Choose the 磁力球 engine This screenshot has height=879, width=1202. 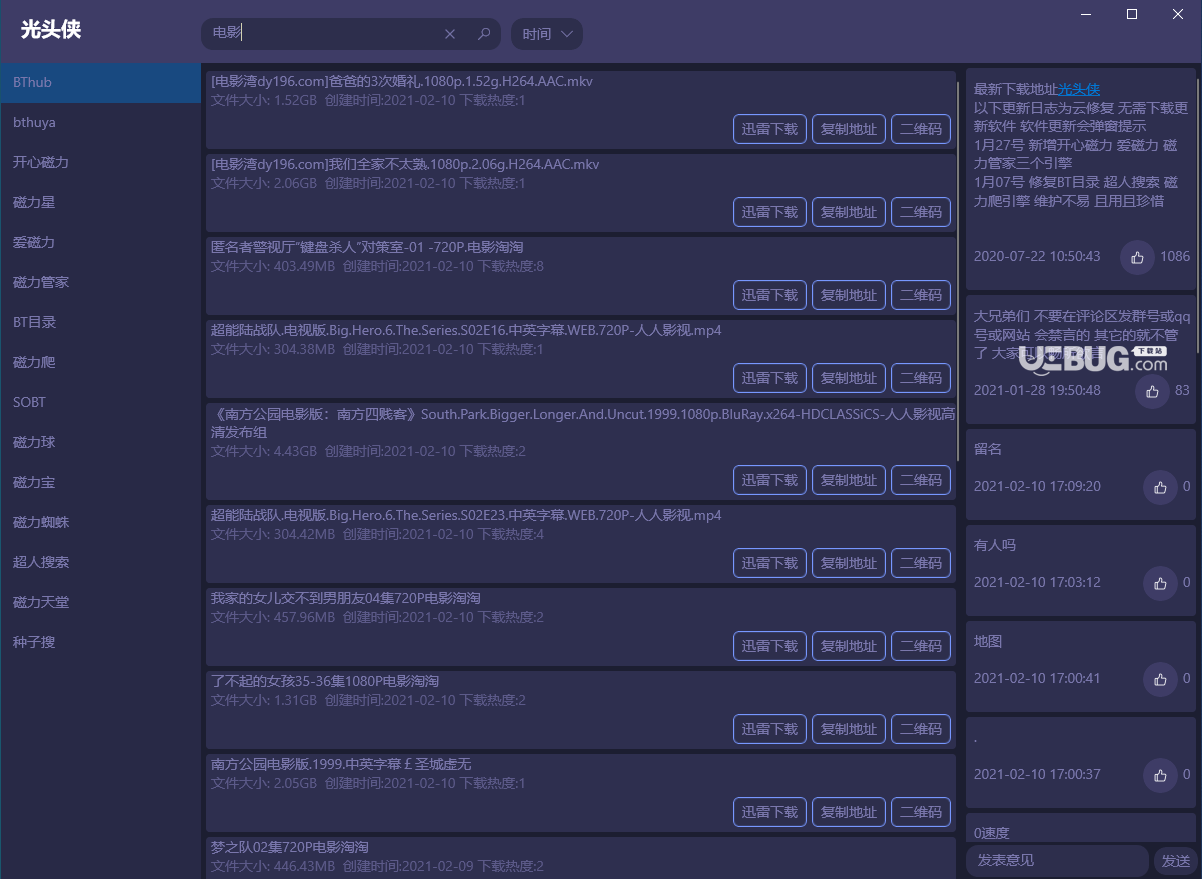click(100, 442)
